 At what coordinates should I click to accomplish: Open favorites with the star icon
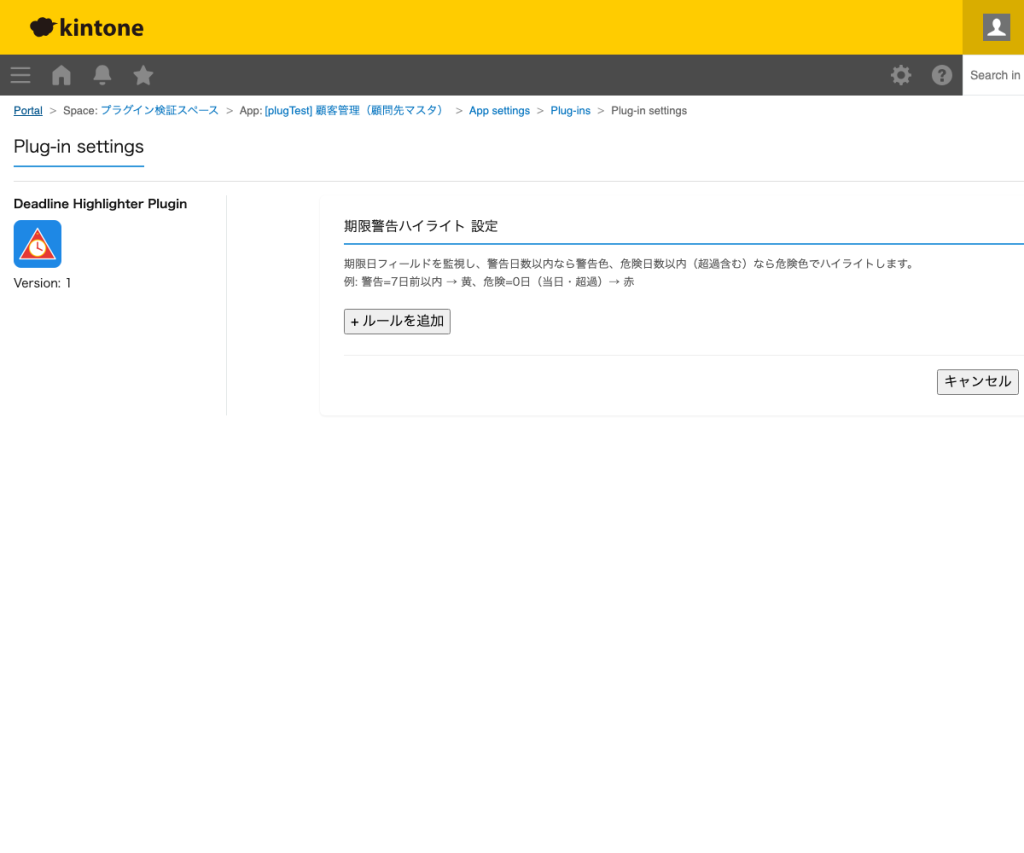pyautogui.click(x=143, y=75)
